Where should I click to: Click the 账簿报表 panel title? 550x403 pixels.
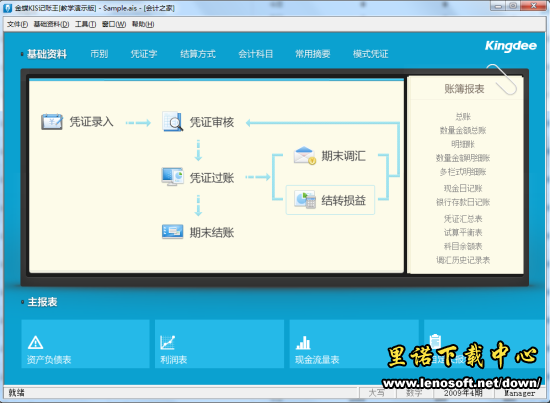[x=464, y=89]
